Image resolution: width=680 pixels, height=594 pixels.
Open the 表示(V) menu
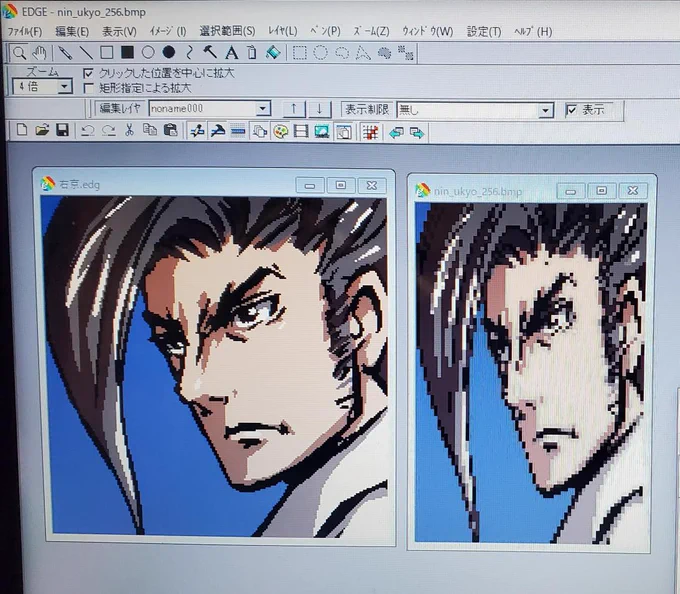[119, 32]
